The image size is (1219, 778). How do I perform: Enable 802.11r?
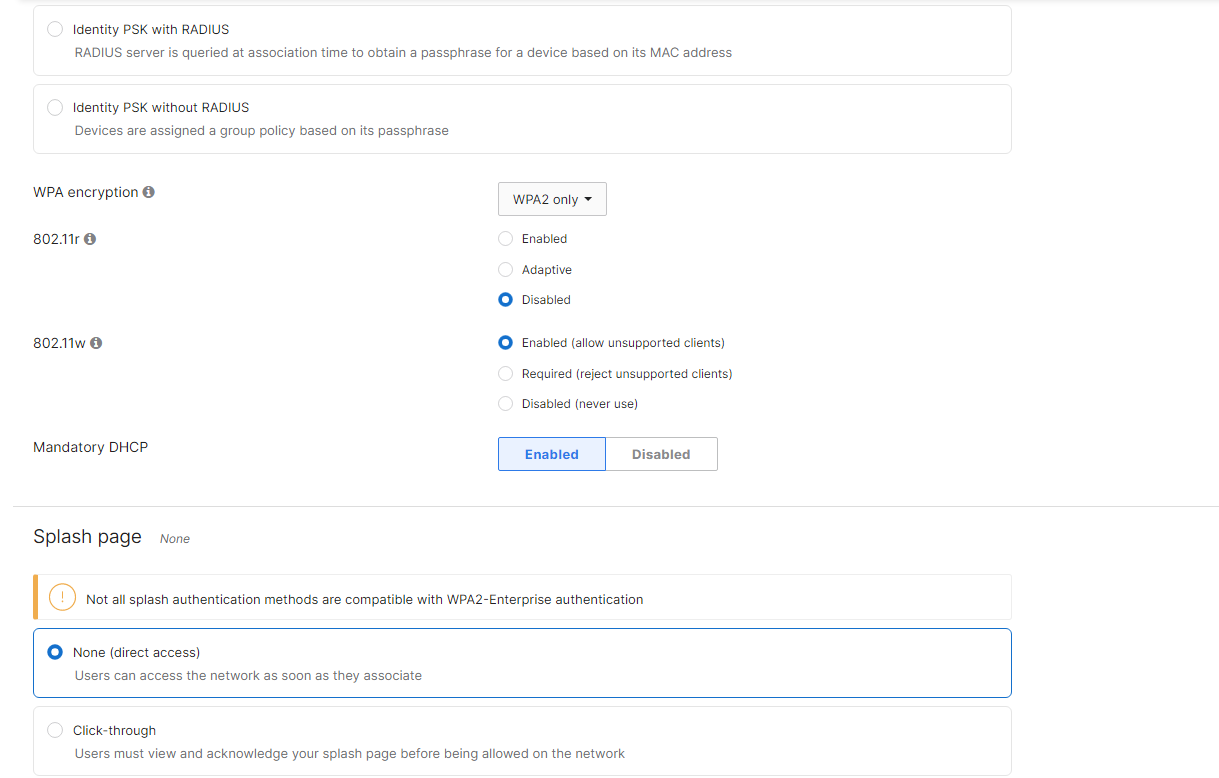pyautogui.click(x=505, y=238)
